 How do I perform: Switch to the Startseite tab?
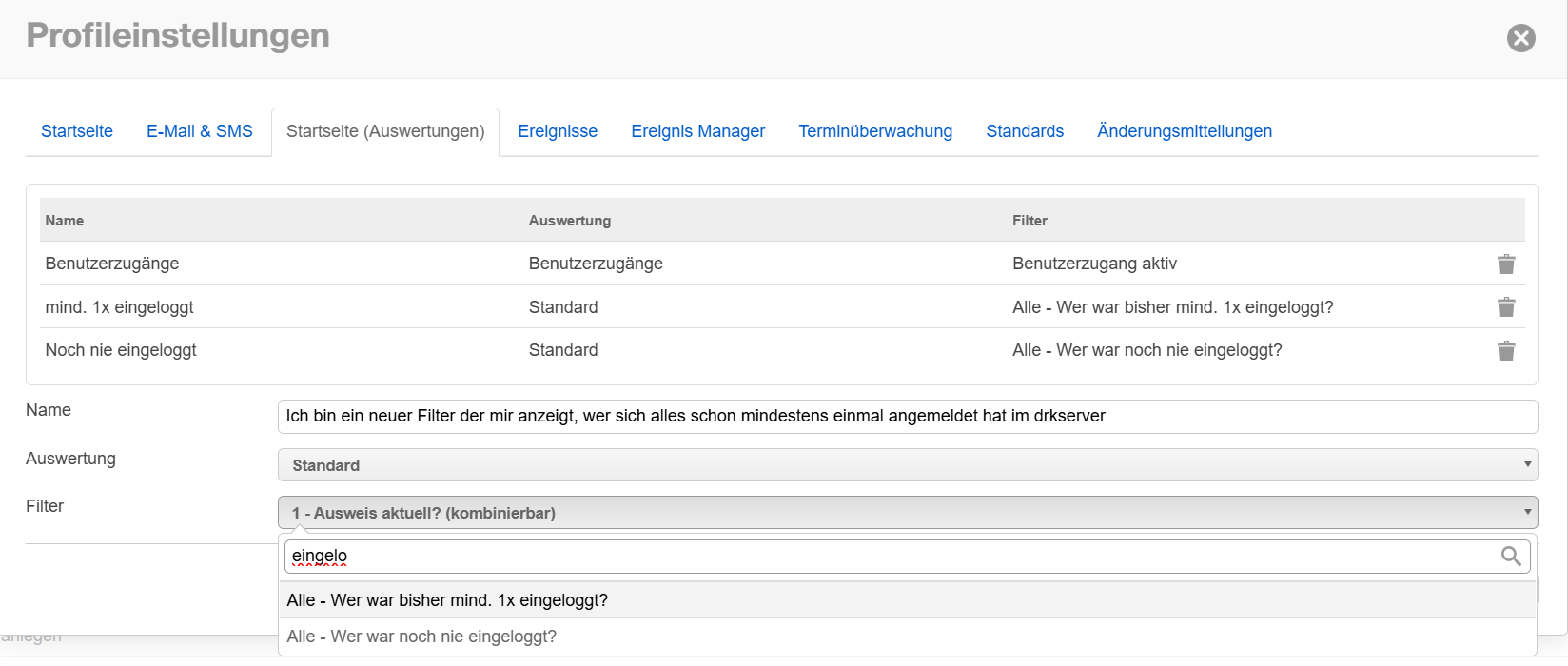click(x=77, y=131)
